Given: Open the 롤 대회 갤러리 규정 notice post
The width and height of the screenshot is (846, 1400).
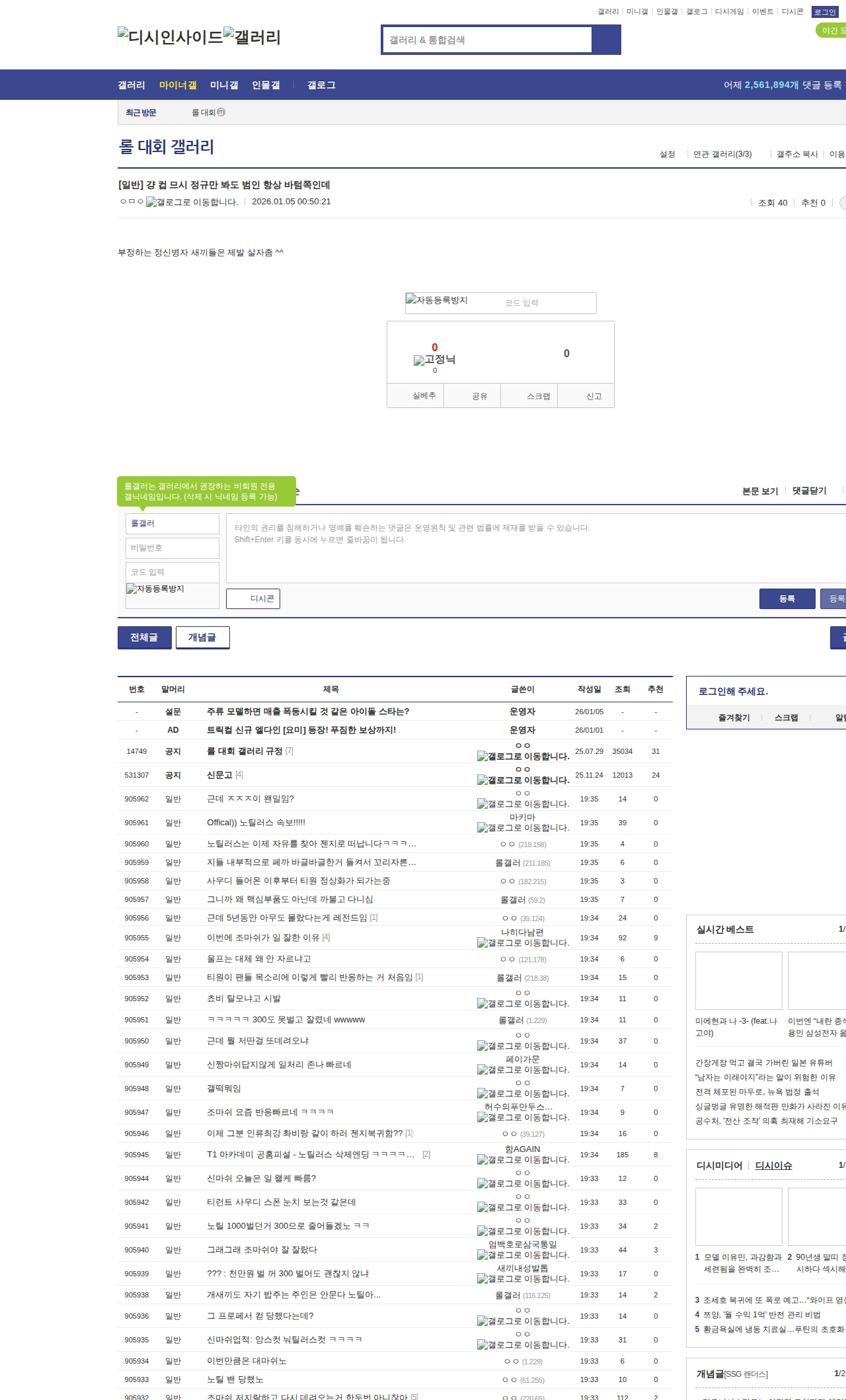Looking at the screenshot, I should (x=245, y=751).
